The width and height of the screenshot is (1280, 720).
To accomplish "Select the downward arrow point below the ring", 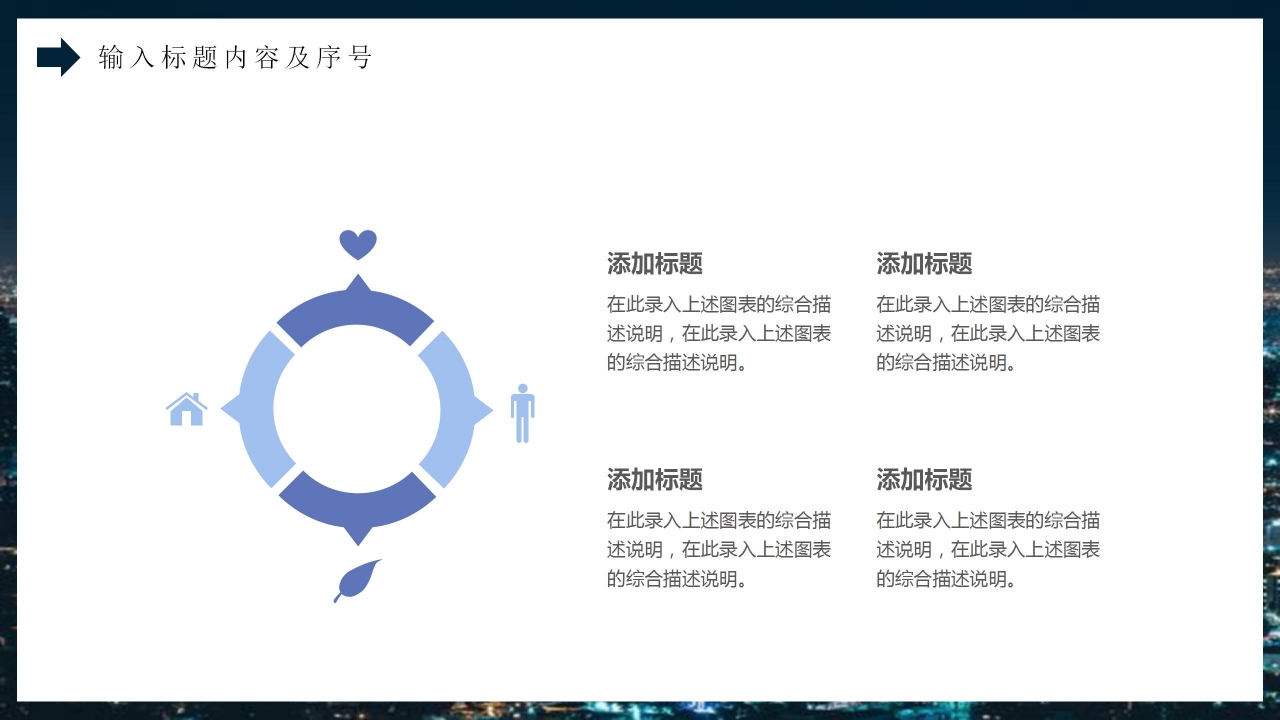I will coord(356,531).
